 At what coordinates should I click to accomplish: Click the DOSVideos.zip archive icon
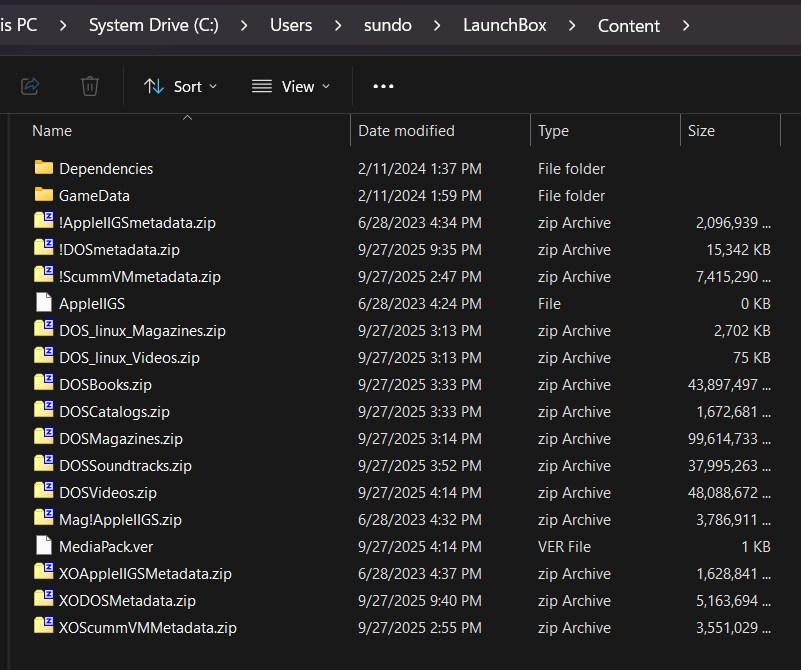click(44, 492)
